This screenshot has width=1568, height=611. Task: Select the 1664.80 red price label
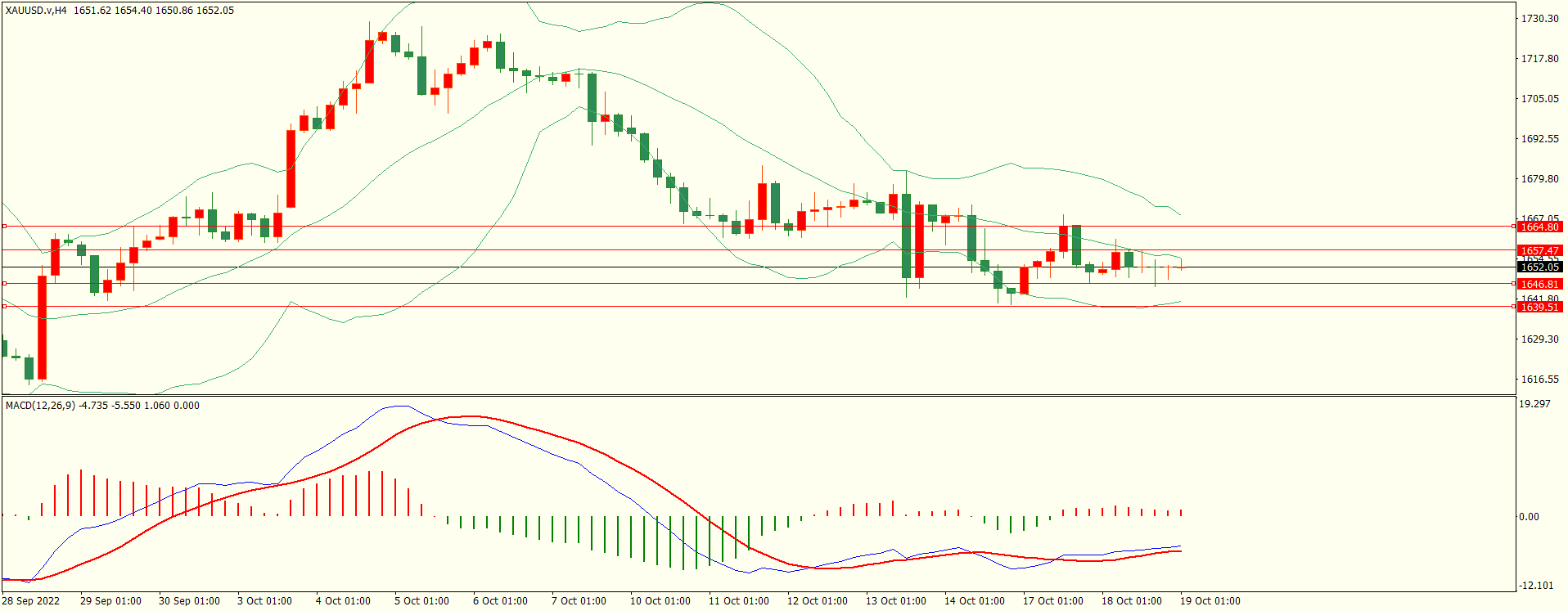[1539, 227]
